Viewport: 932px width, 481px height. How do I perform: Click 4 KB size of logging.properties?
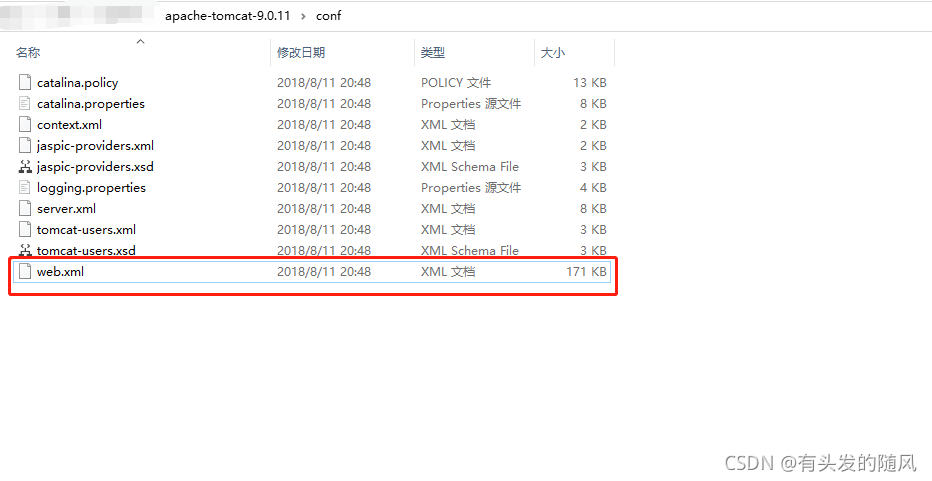[593, 188]
